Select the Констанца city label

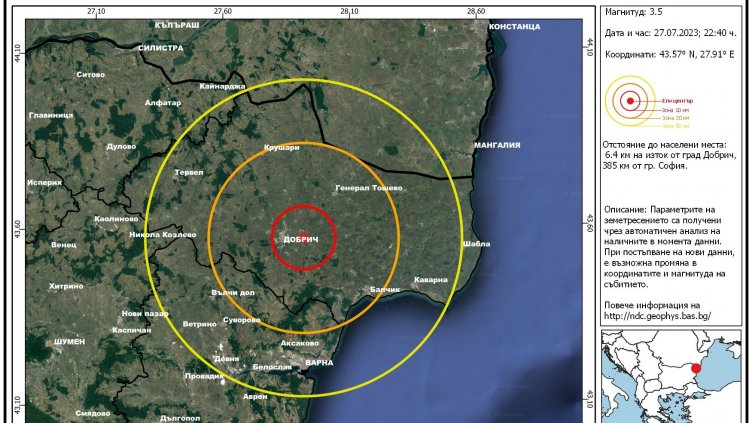click(514, 27)
